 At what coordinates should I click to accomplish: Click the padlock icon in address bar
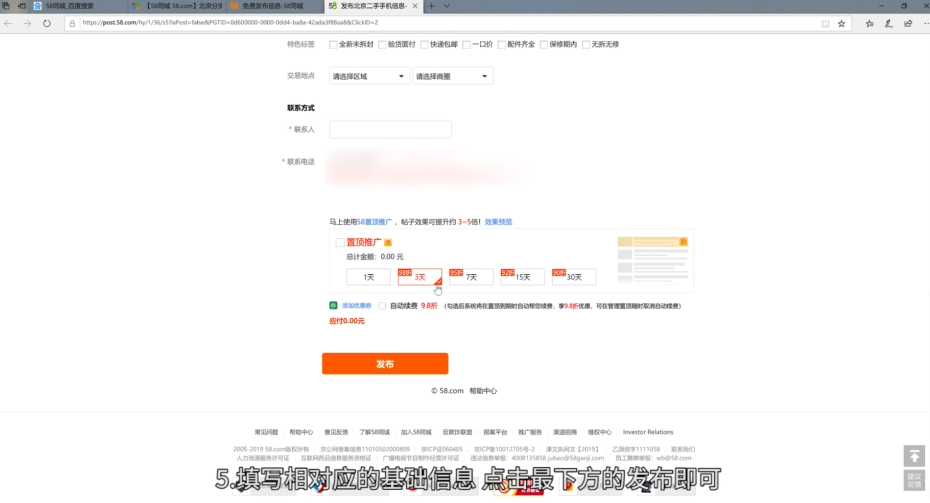point(72,23)
